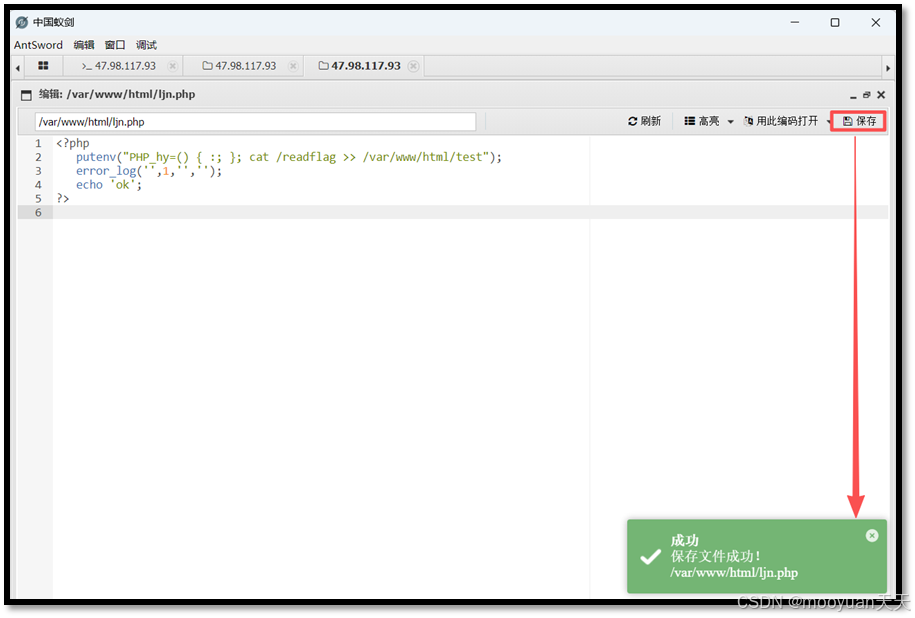Screen dimensions: 915x618
Task: Open the 用此编码打开 encoding dropdown
Action: pyautogui.click(x=786, y=121)
